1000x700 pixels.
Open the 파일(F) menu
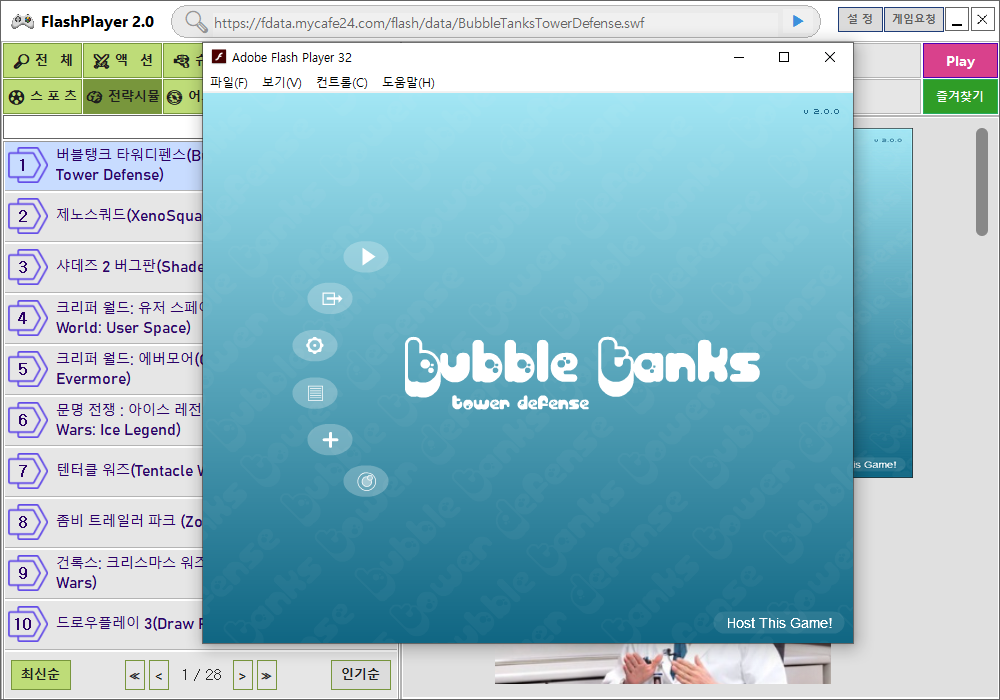pyautogui.click(x=229, y=82)
